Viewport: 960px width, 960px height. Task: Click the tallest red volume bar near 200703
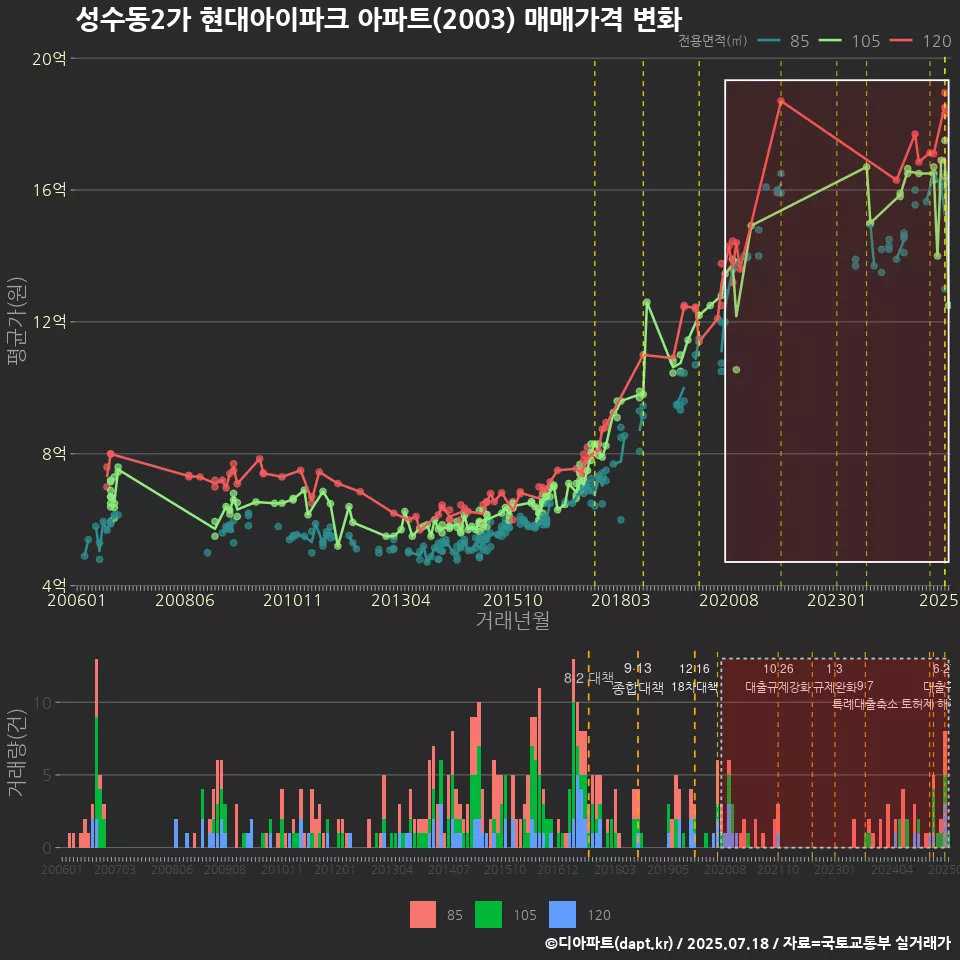tap(97, 688)
